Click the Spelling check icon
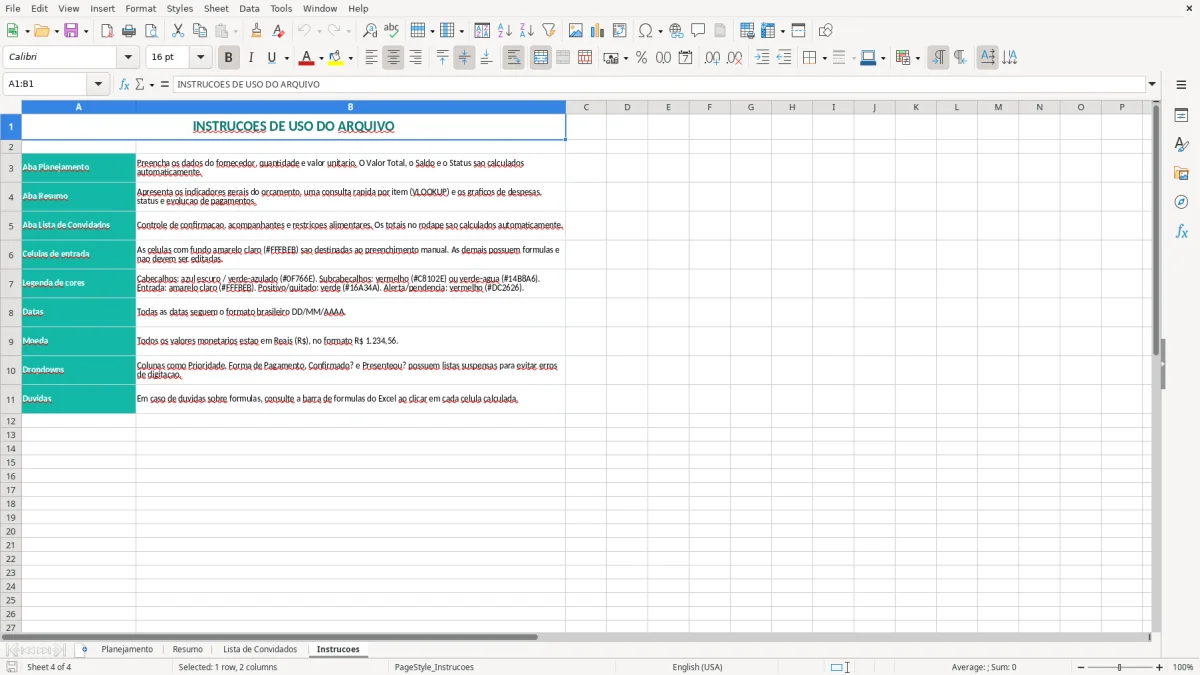1200x675 pixels. [x=392, y=31]
